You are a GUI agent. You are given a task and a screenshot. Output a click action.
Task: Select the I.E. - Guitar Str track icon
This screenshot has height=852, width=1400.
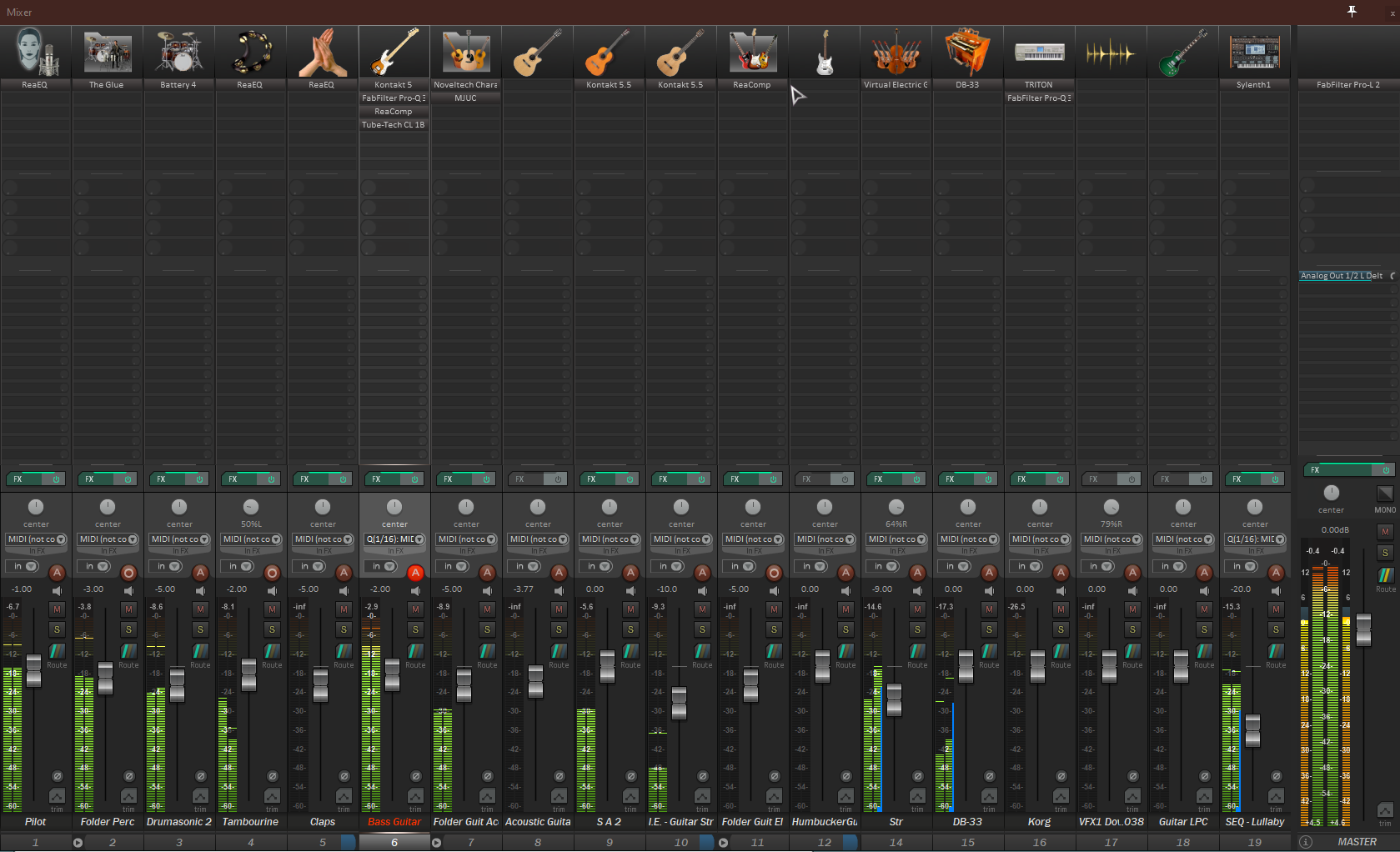click(681, 53)
